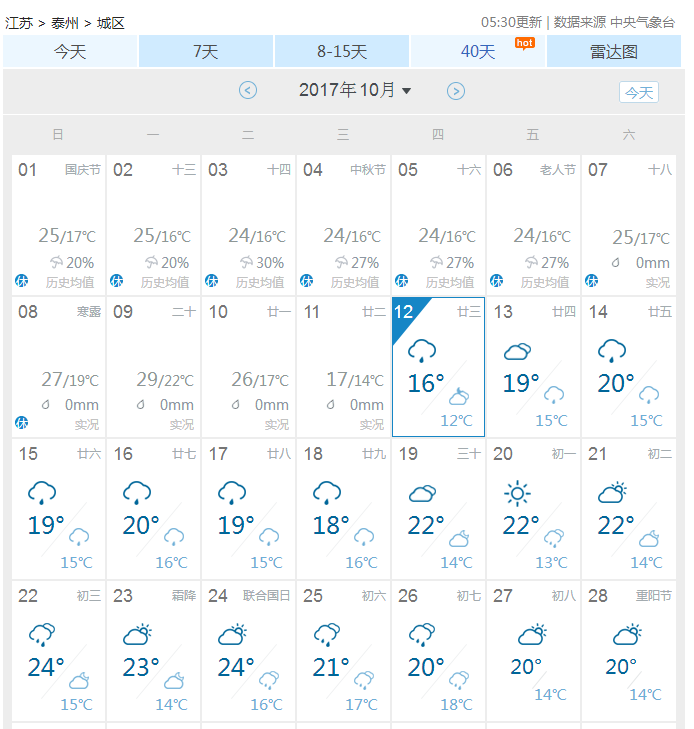Click the showers icon on October 22

pyautogui.click(x=42, y=635)
